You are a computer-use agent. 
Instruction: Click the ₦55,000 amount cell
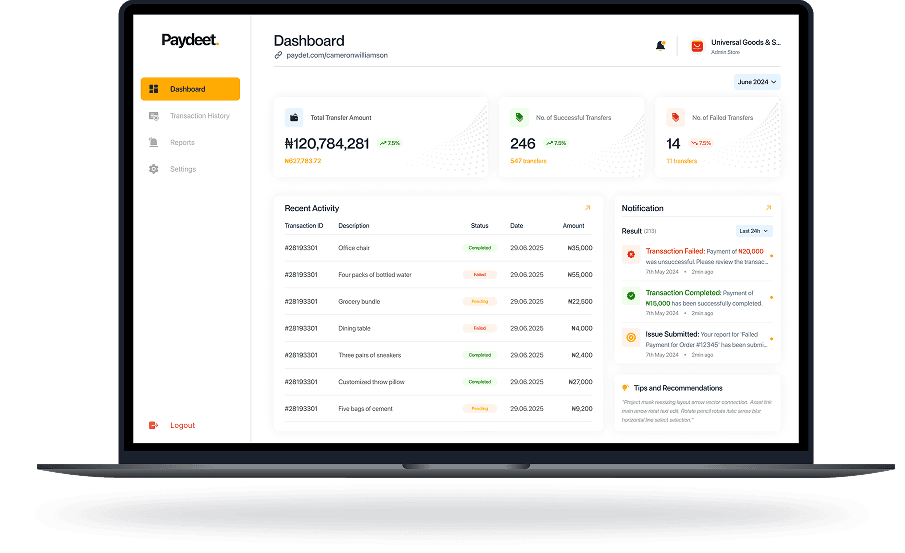580,275
